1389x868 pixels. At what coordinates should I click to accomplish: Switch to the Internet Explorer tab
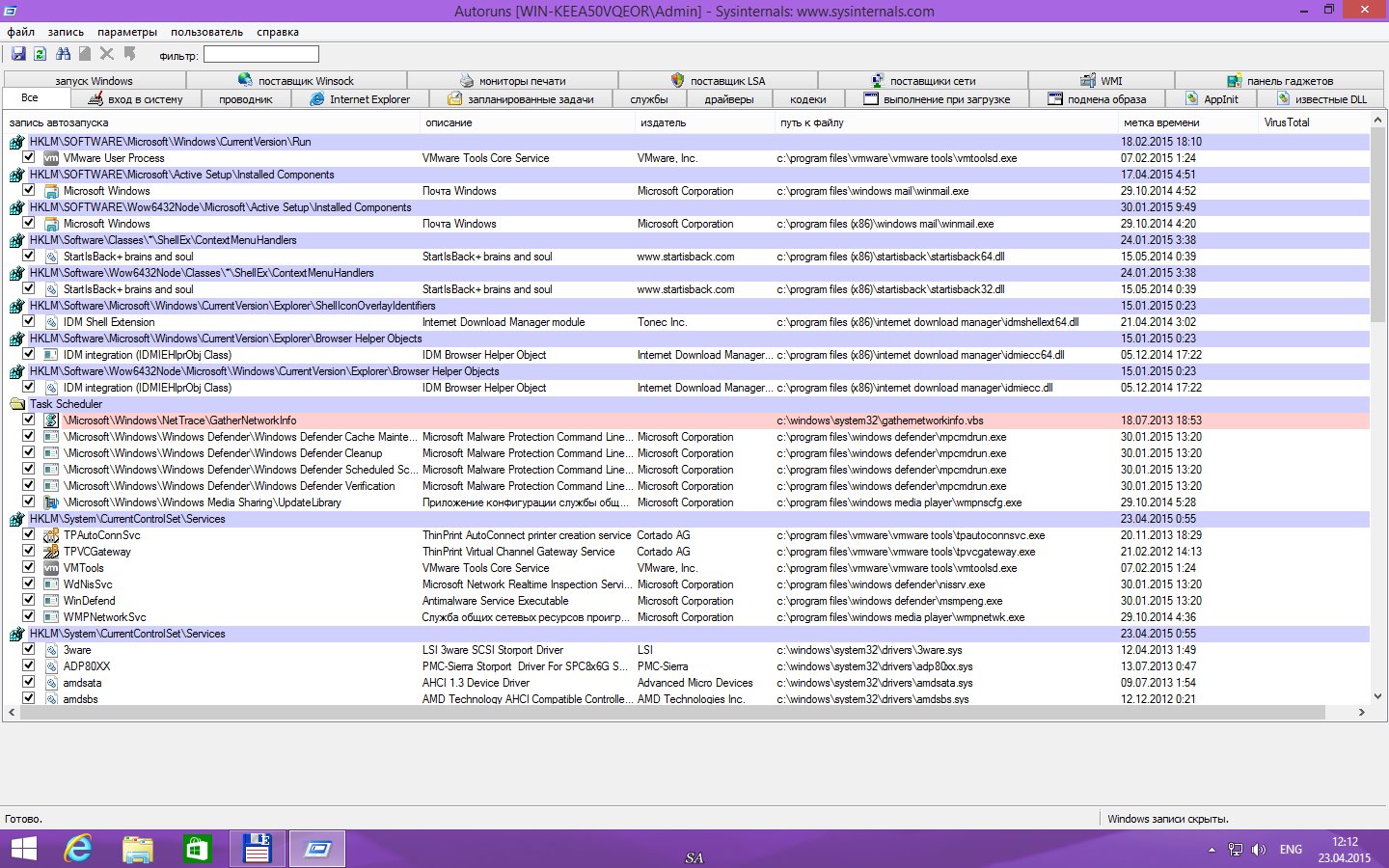click(360, 99)
